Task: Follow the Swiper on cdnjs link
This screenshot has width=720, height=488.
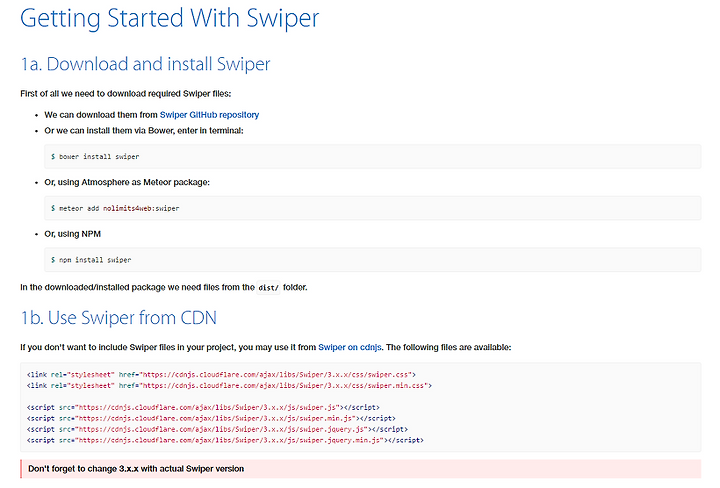Action: tap(349, 347)
